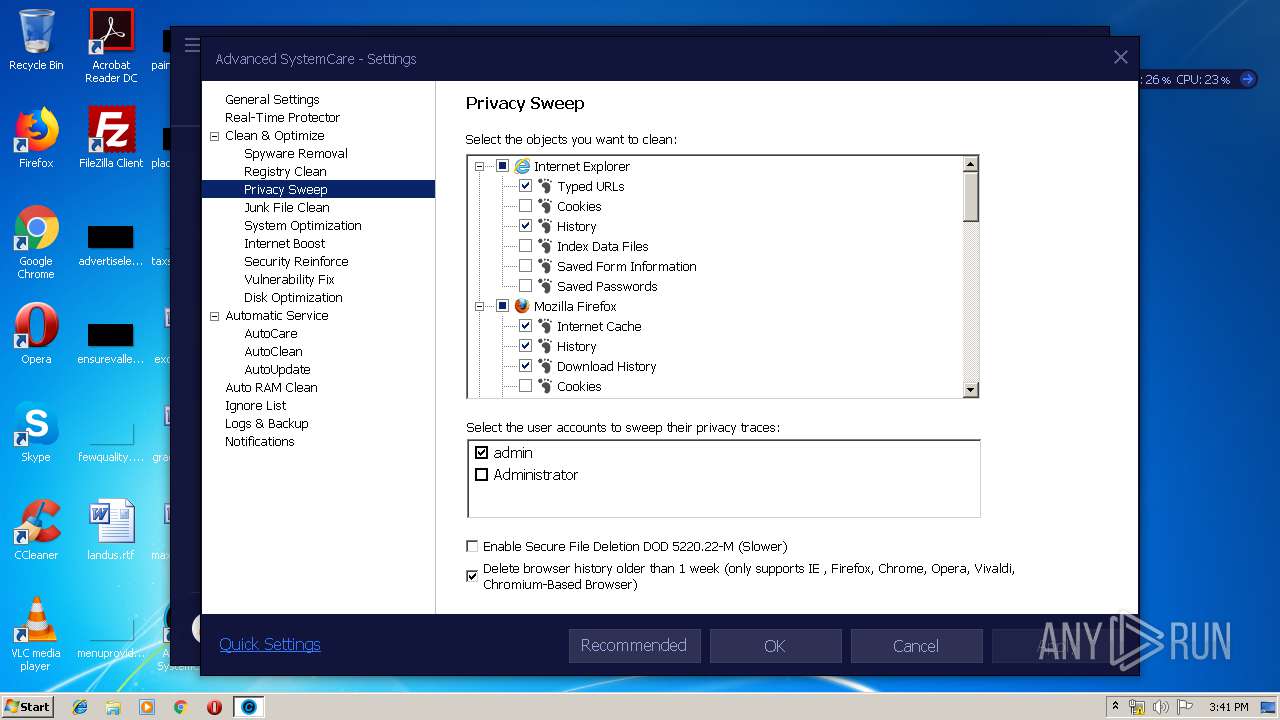
Task: Click Mozilla Firefox icon in tree
Action: tap(522, 306)
